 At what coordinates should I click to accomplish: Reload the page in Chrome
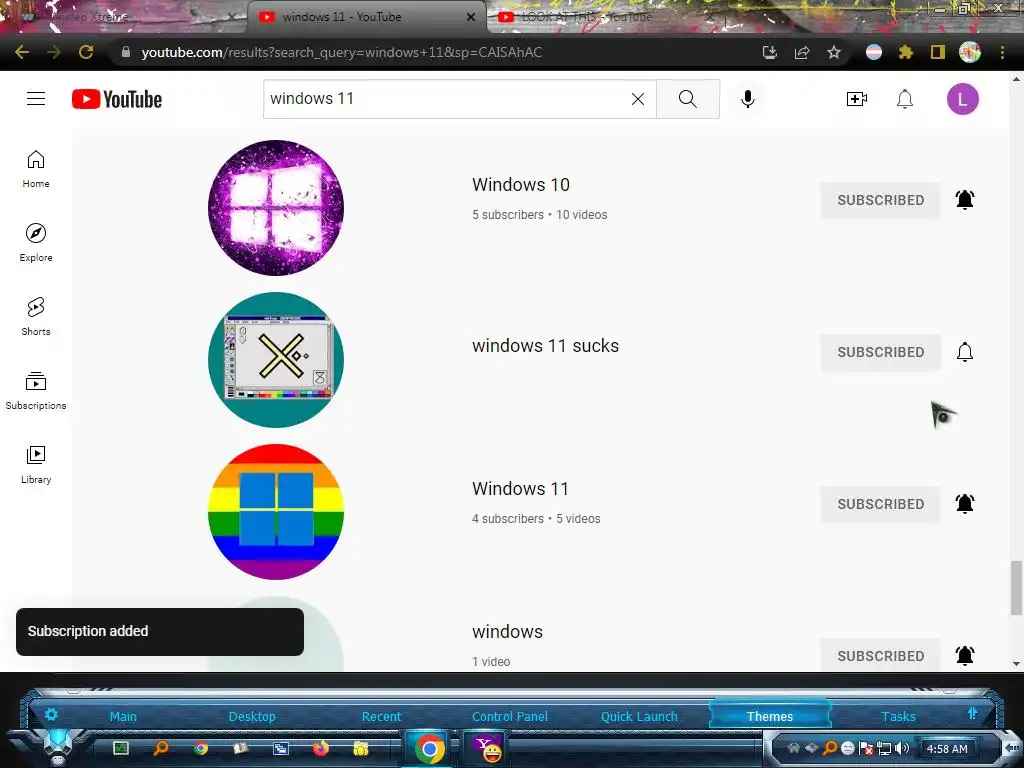[x=86, y=52]
